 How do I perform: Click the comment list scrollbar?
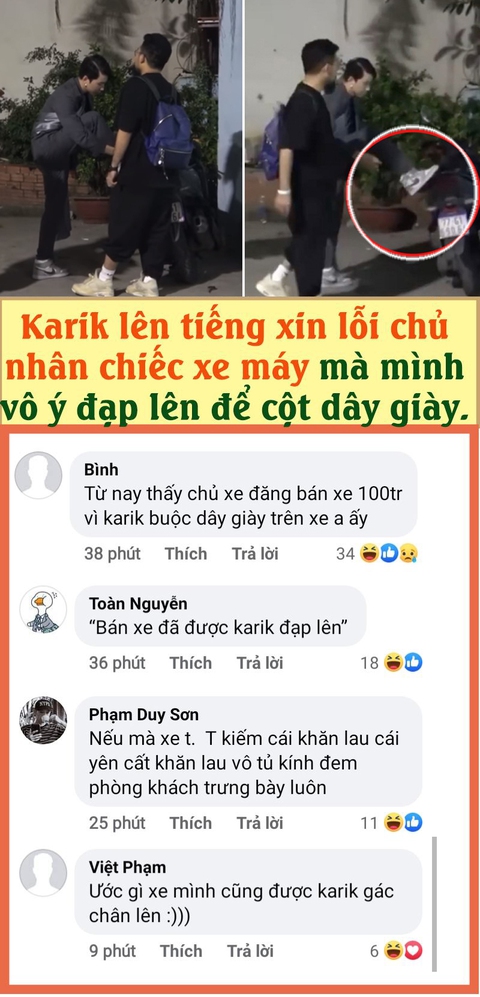[435, 903]
